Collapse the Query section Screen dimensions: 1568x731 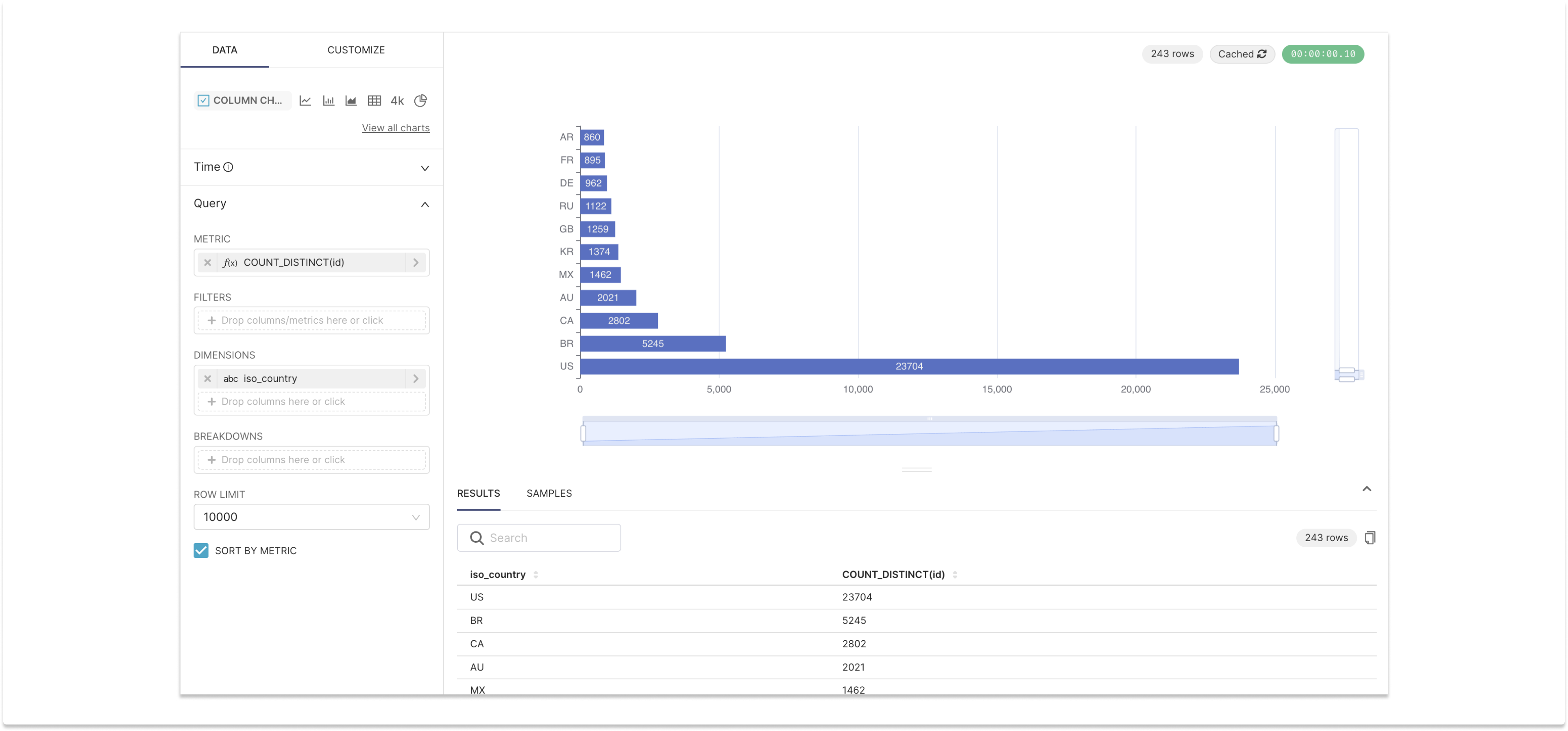(x=425, y=204)
